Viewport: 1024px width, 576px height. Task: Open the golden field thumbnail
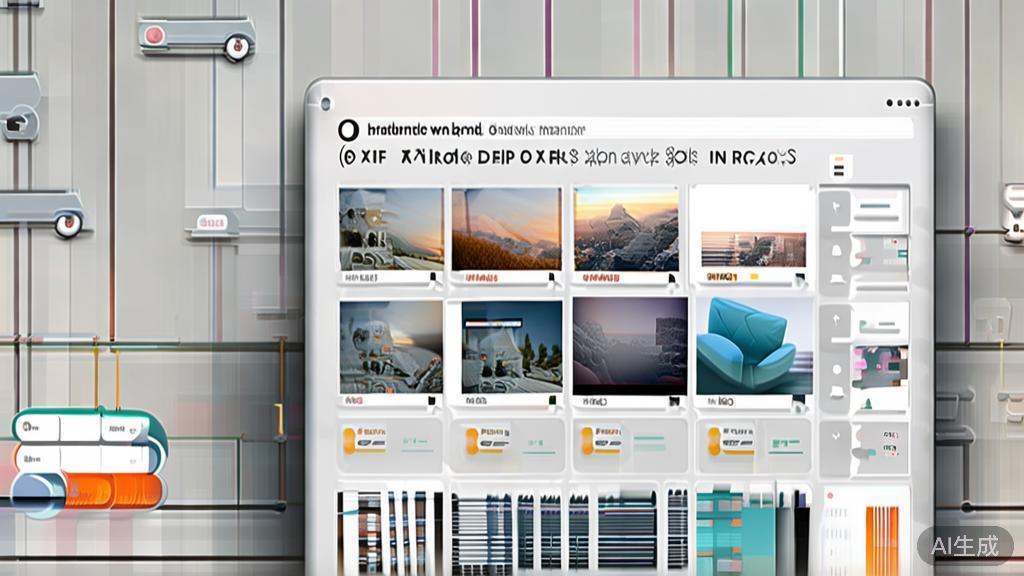[507, 229]
